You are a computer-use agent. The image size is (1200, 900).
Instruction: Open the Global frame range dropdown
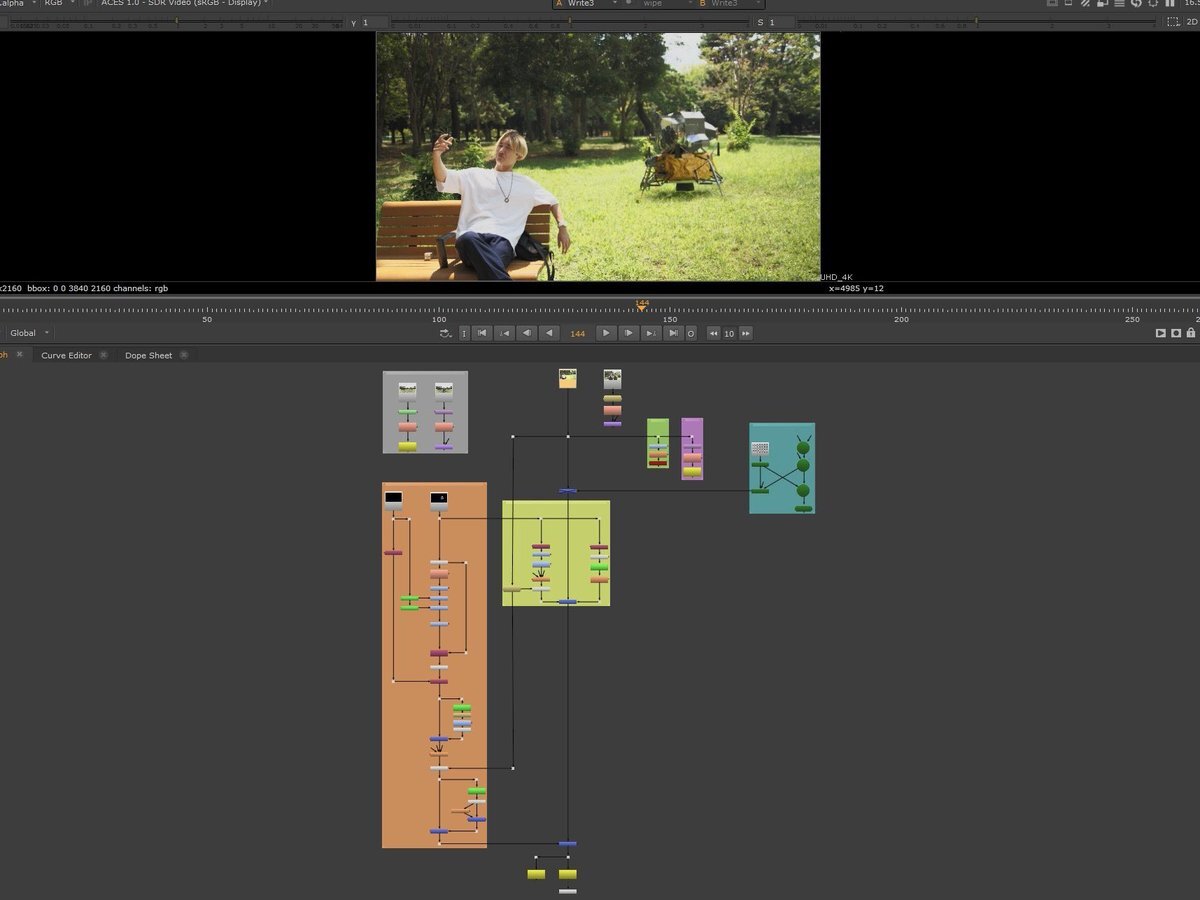[x=29, y=333]
